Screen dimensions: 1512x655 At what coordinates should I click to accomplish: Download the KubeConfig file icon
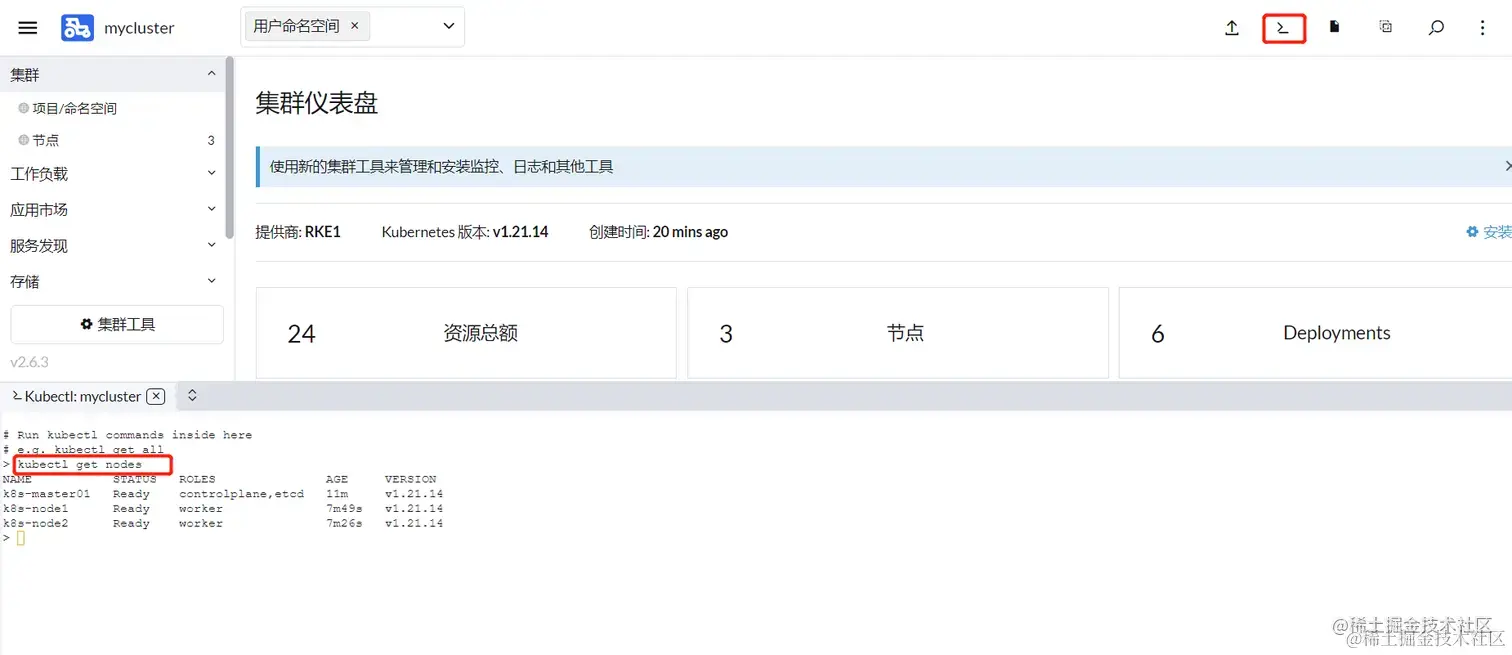tap(1334, 27)
